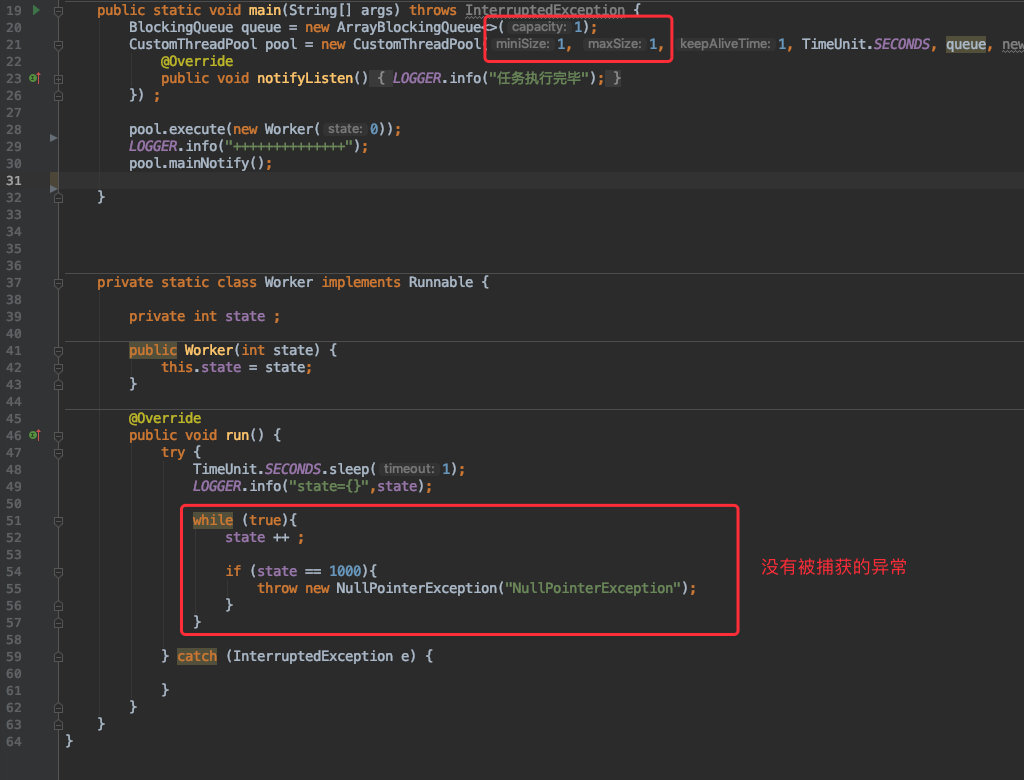Click 'pool.execute' on line 28
The width and height of the screenshot is (1024, 780).
[177, 129]
